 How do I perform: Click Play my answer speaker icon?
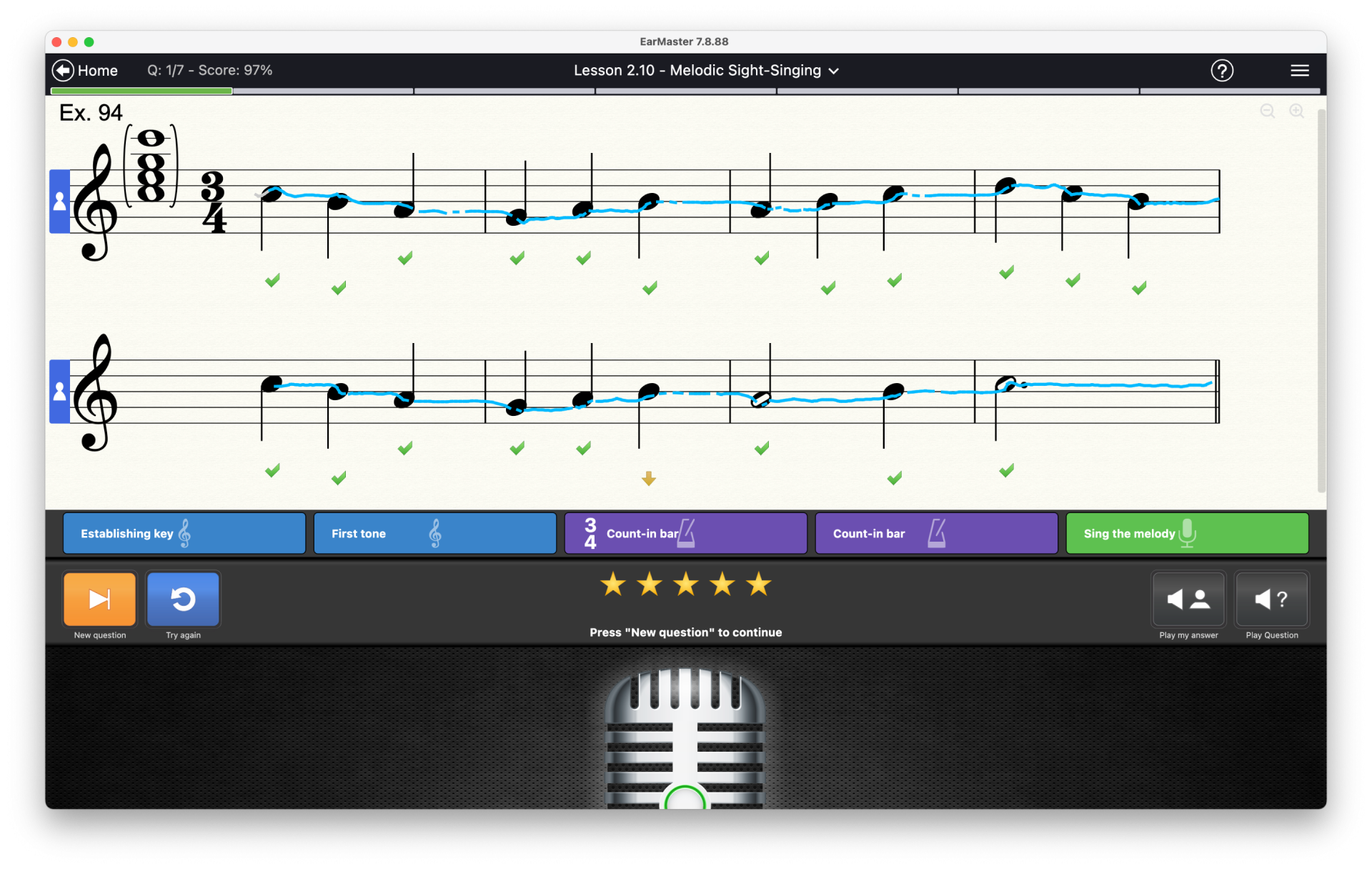[x=1188, y=599]
